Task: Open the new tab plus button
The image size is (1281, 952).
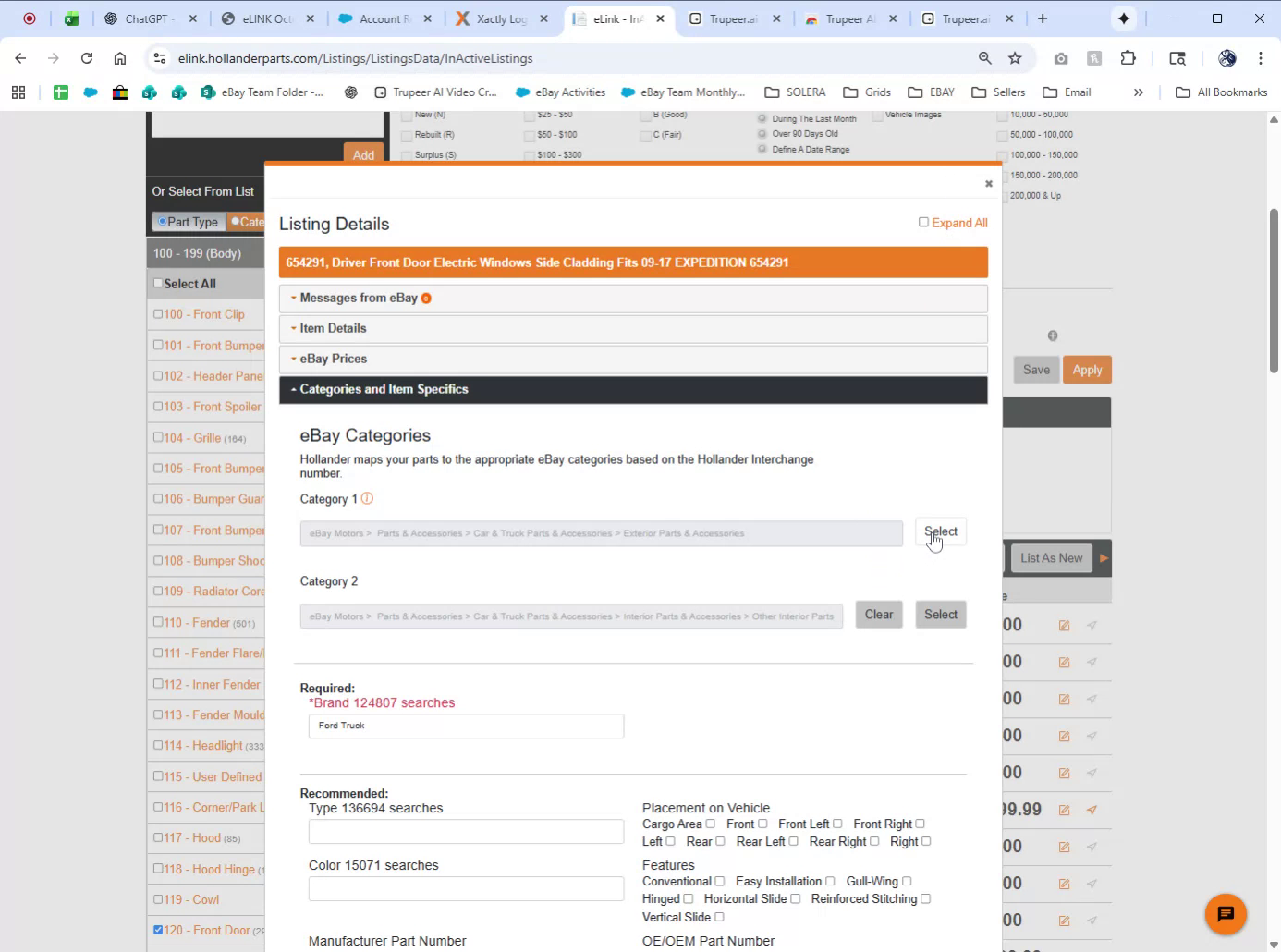Action: 1043,18
